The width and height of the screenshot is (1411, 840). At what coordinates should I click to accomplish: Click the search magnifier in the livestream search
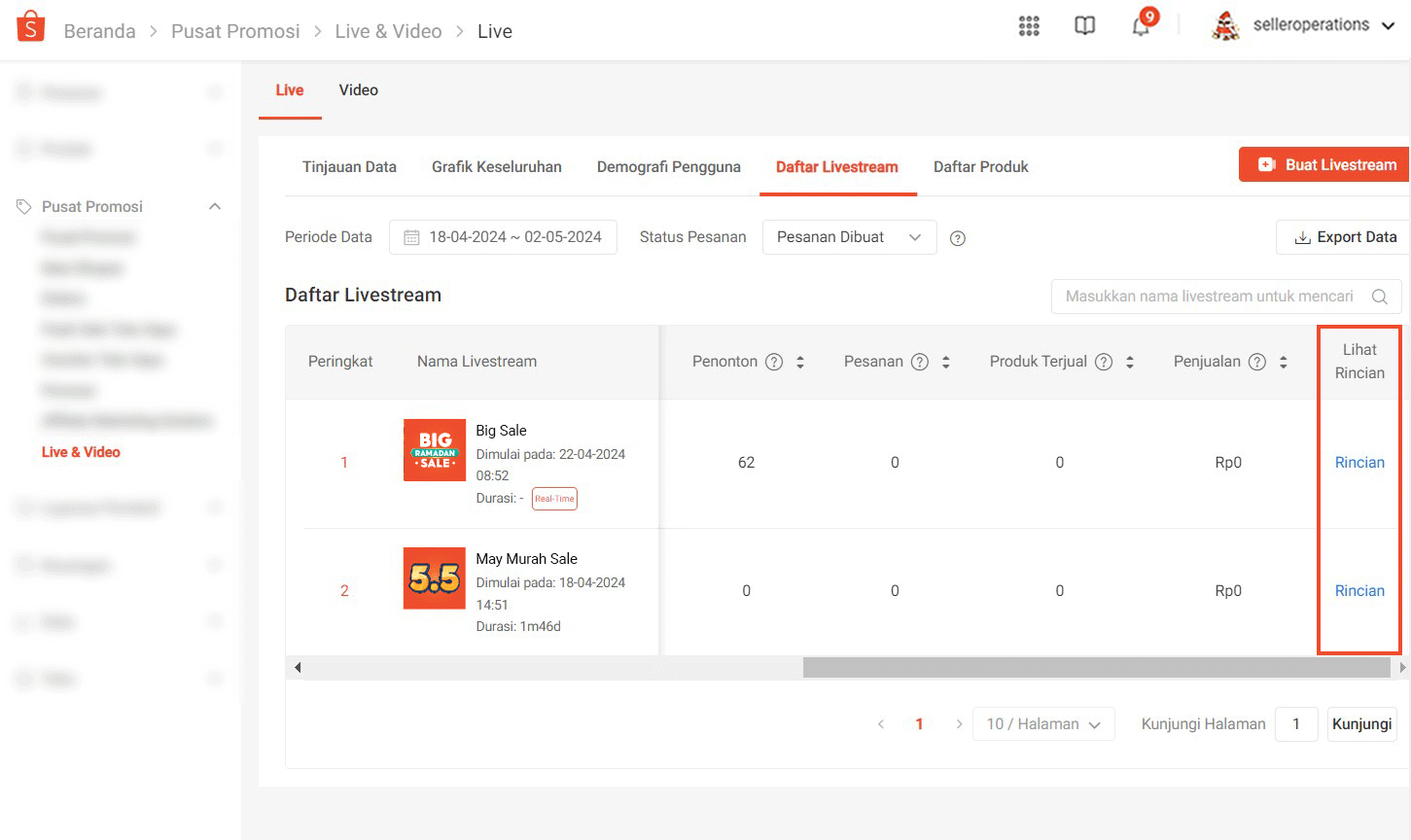point(1379,297)
